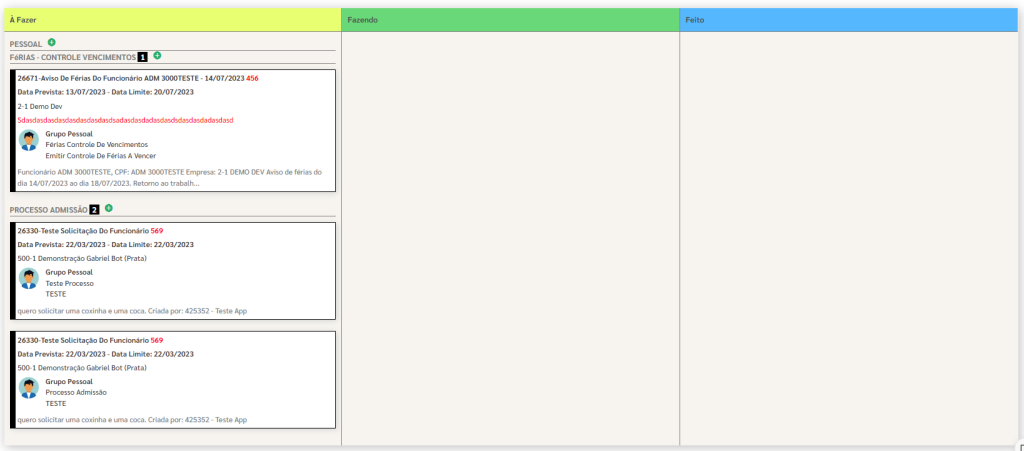Click the Funcionário ADM 3000TESTE description text
1024x451 pixels.
170,178
